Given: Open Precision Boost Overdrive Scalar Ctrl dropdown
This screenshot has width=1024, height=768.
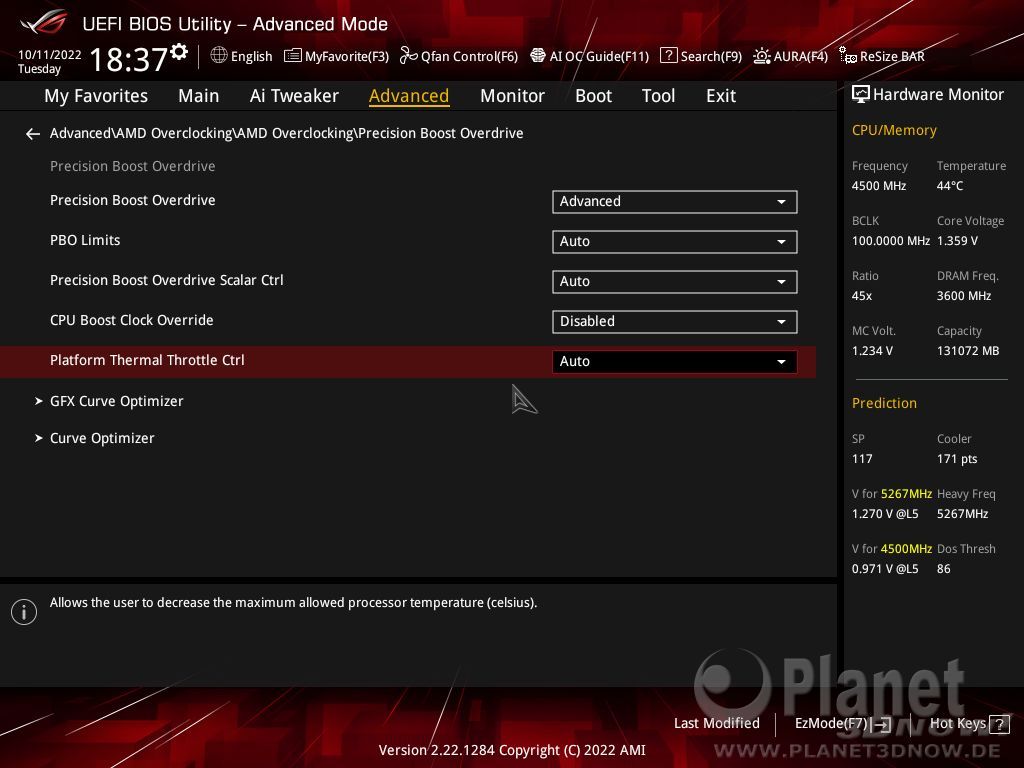Looking at the screenshot, I should 675,281.
